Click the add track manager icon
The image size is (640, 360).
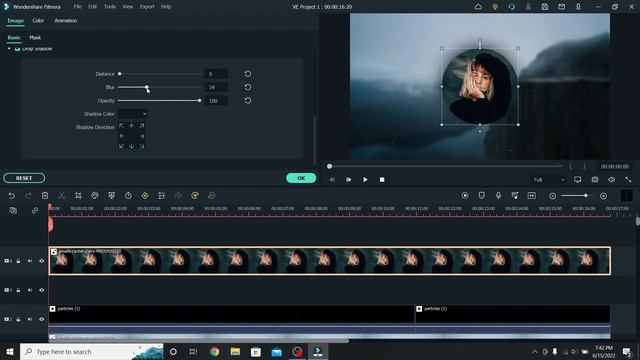[13, 211]
